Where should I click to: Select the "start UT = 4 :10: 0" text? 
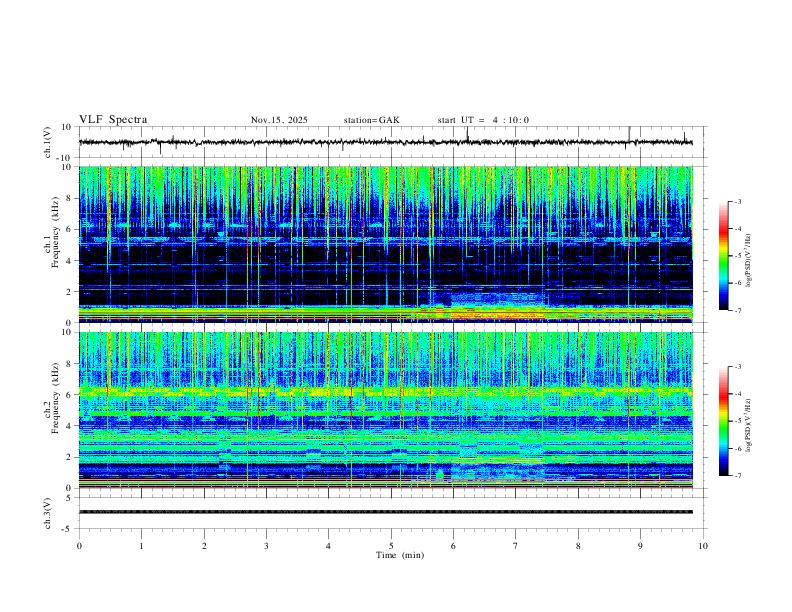click(483, 120)
